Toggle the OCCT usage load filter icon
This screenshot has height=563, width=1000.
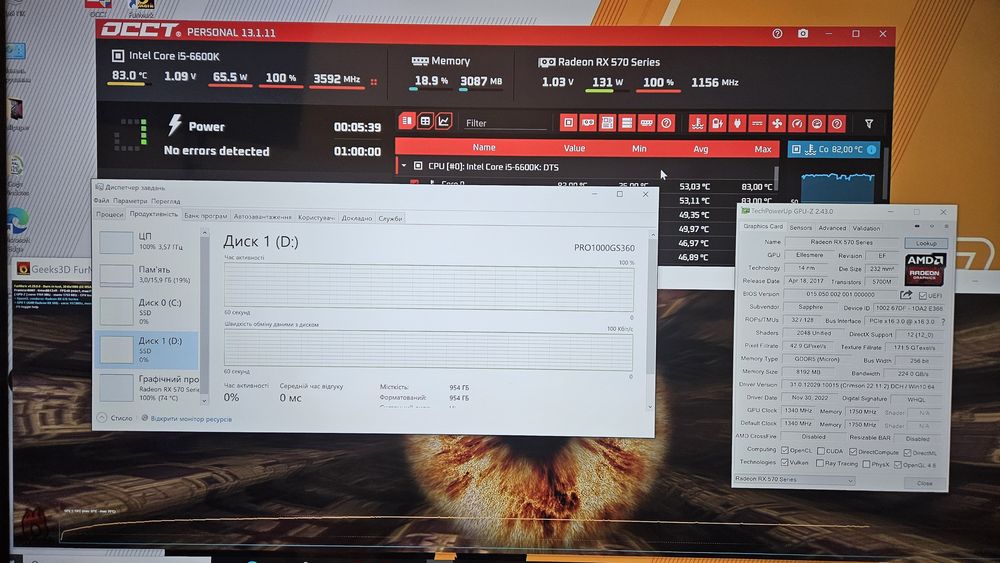click(x=816, y=123)
